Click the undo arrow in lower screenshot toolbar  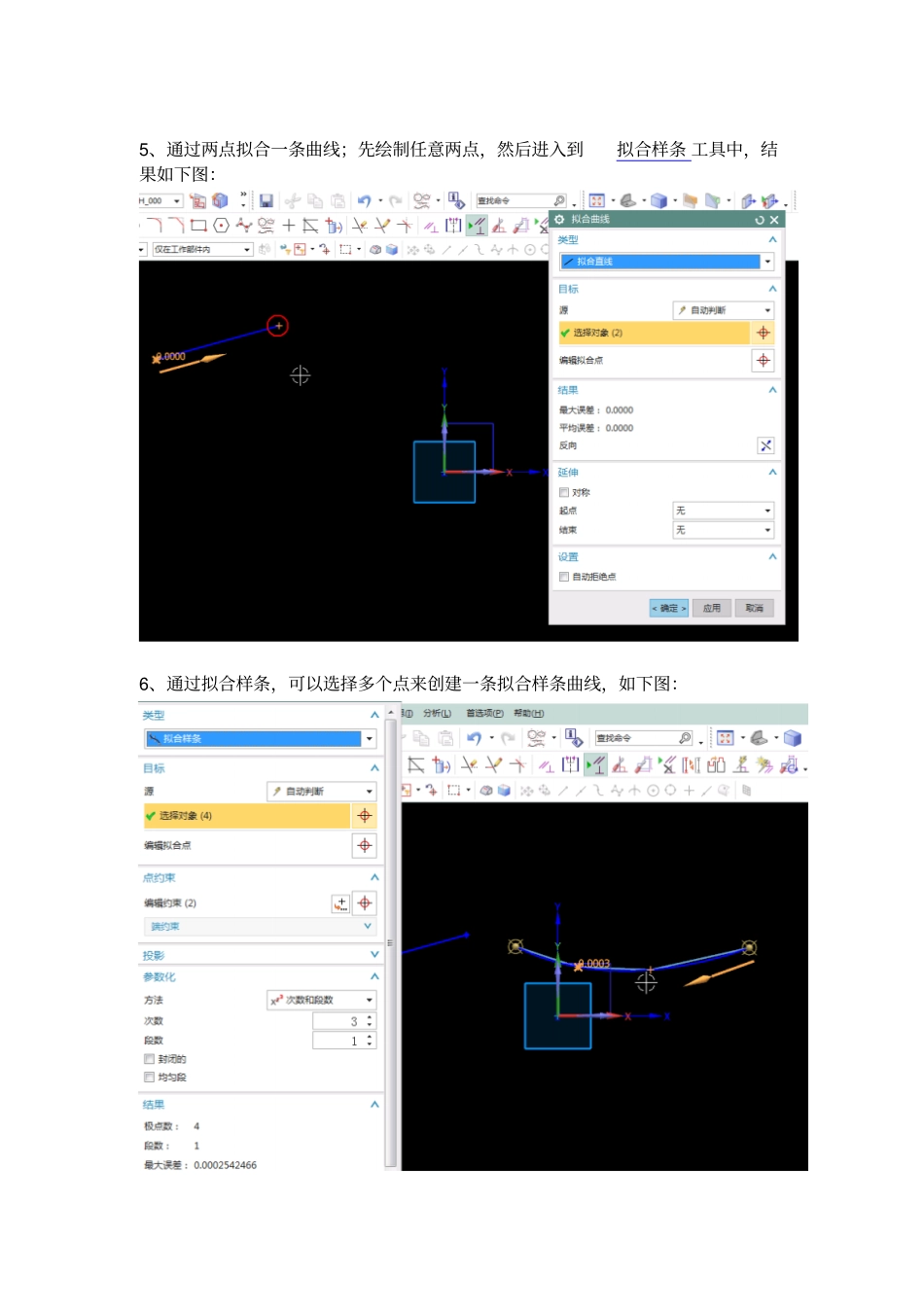[474, 738]
